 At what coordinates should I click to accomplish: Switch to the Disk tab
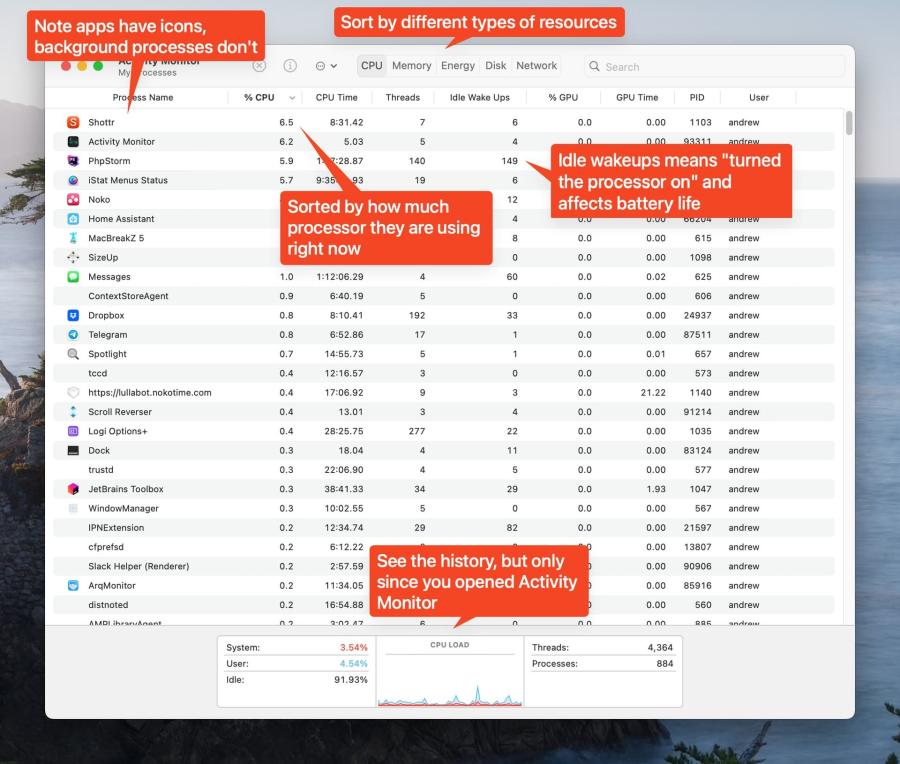(x=495, y=65)
